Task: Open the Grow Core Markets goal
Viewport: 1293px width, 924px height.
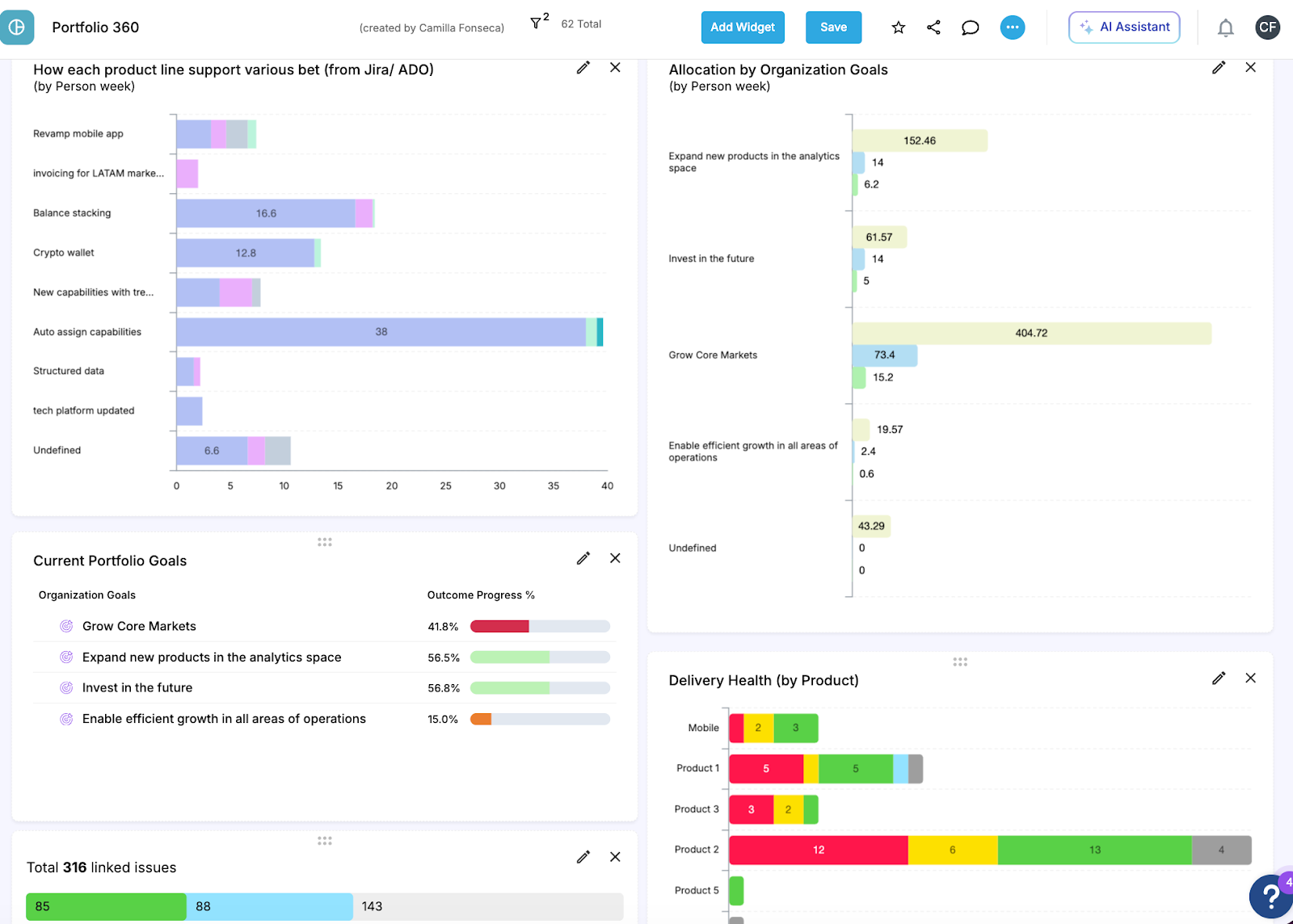Action: [139, 626]
